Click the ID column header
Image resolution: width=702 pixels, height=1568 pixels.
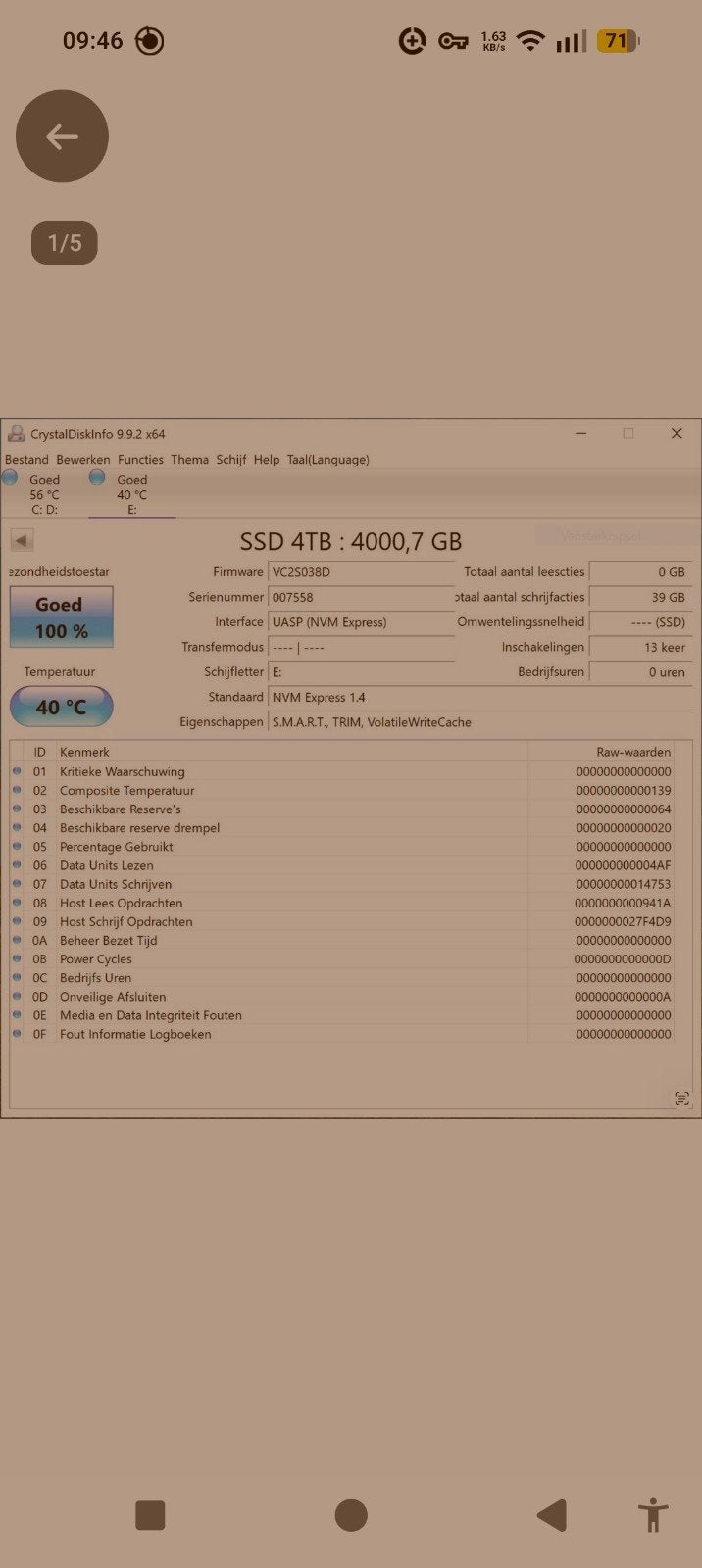[39, 752]
